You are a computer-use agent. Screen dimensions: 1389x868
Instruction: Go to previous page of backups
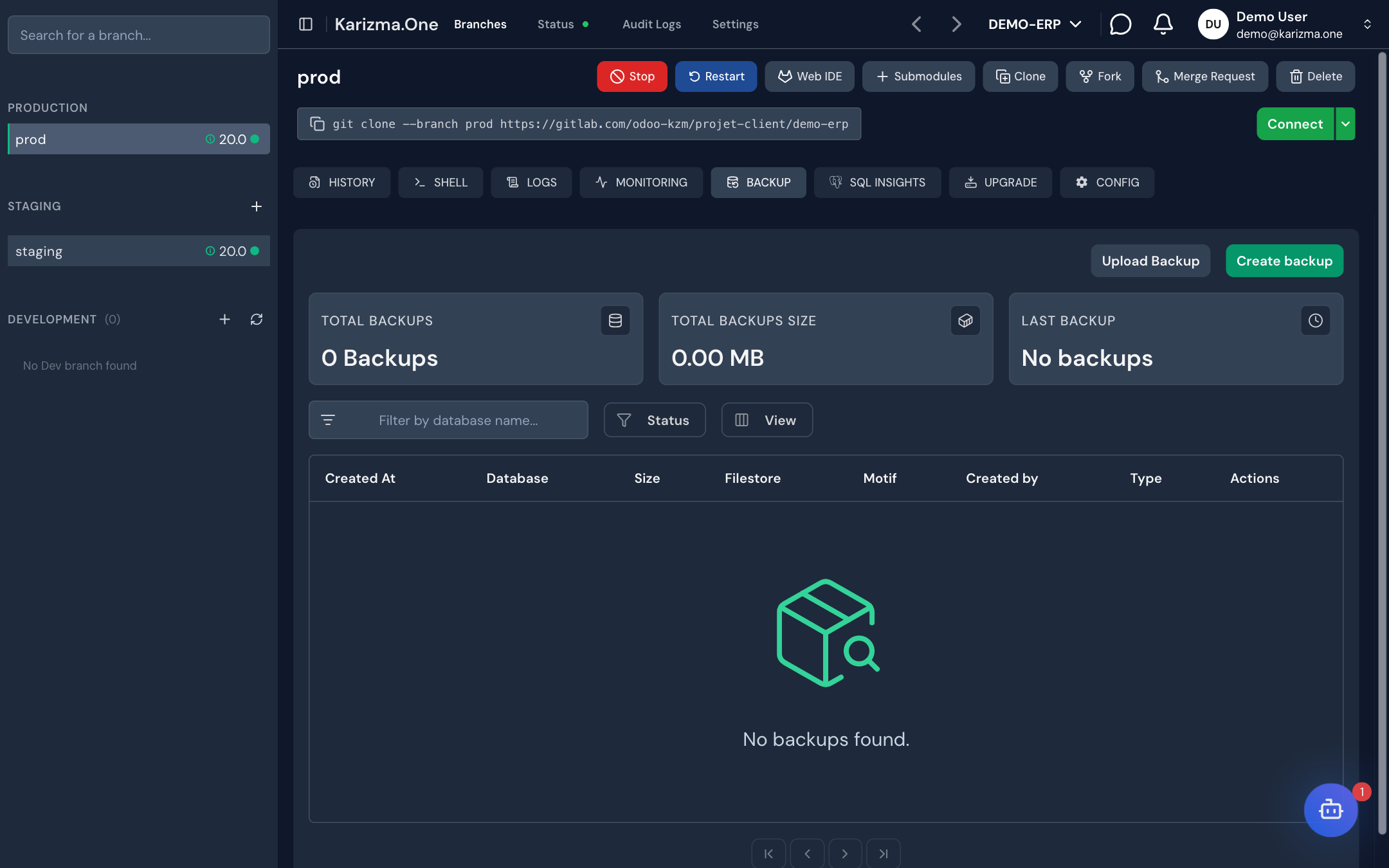click(807, 853)
